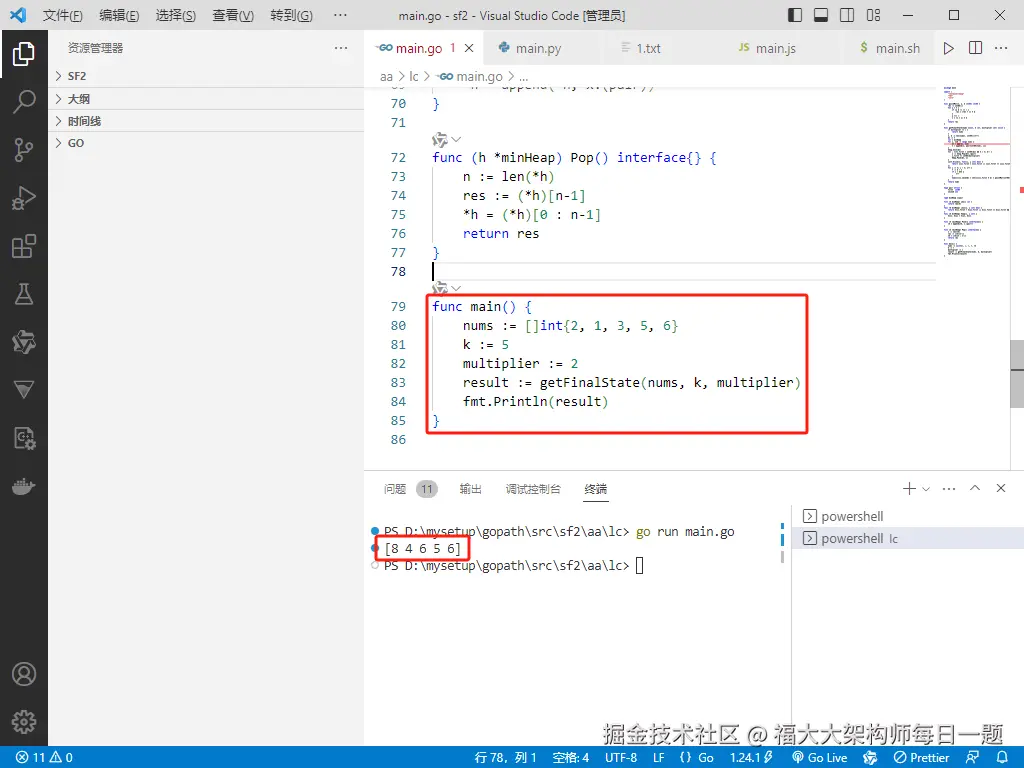Click LF end-of-line status item
The image size is (1024, 768).
pyautogui.click(x=659, y=758)
